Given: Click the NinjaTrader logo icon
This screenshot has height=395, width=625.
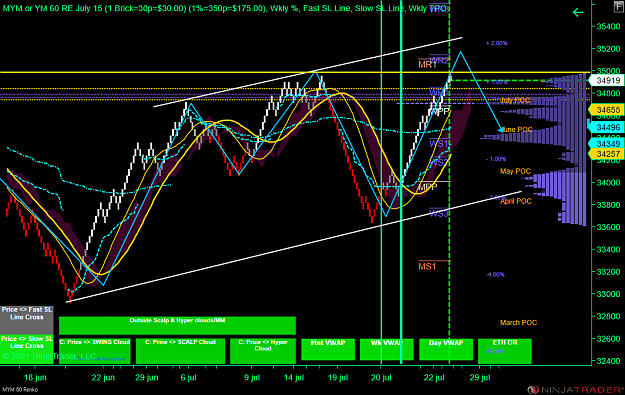Looking at the screenshot, I should click(x=533, y=389).
